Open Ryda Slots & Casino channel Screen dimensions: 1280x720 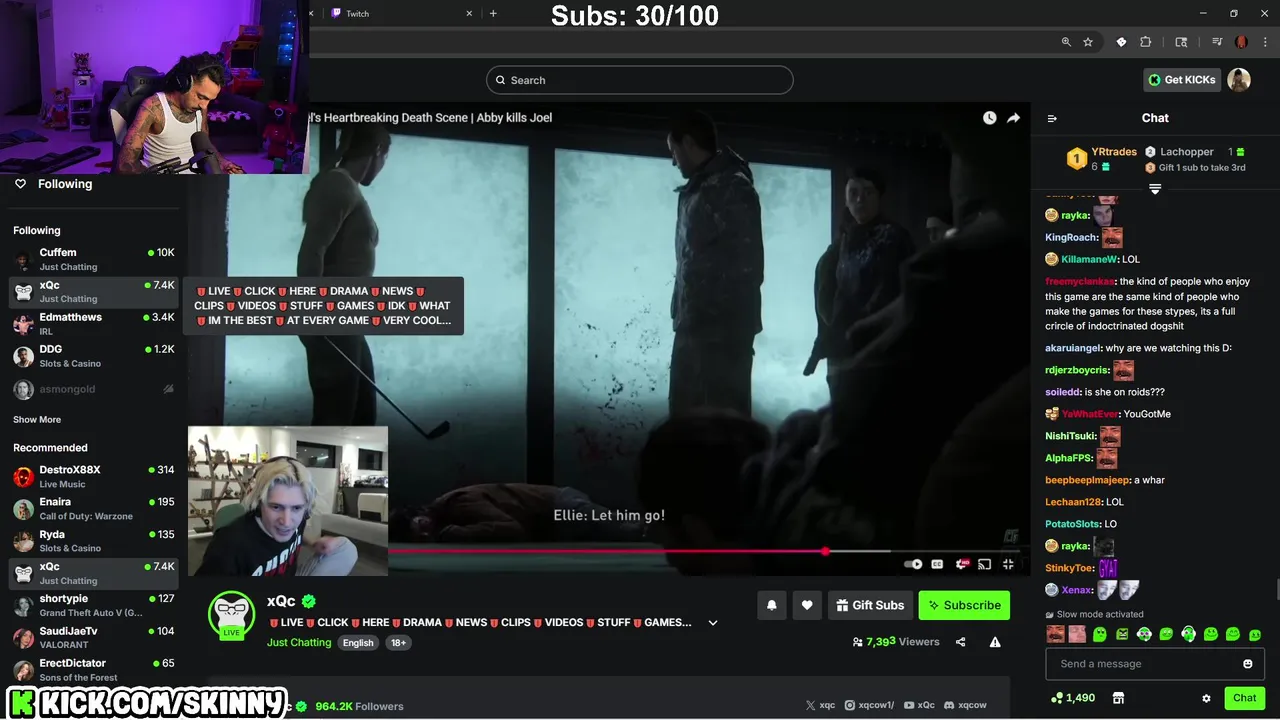click(94, 541)
